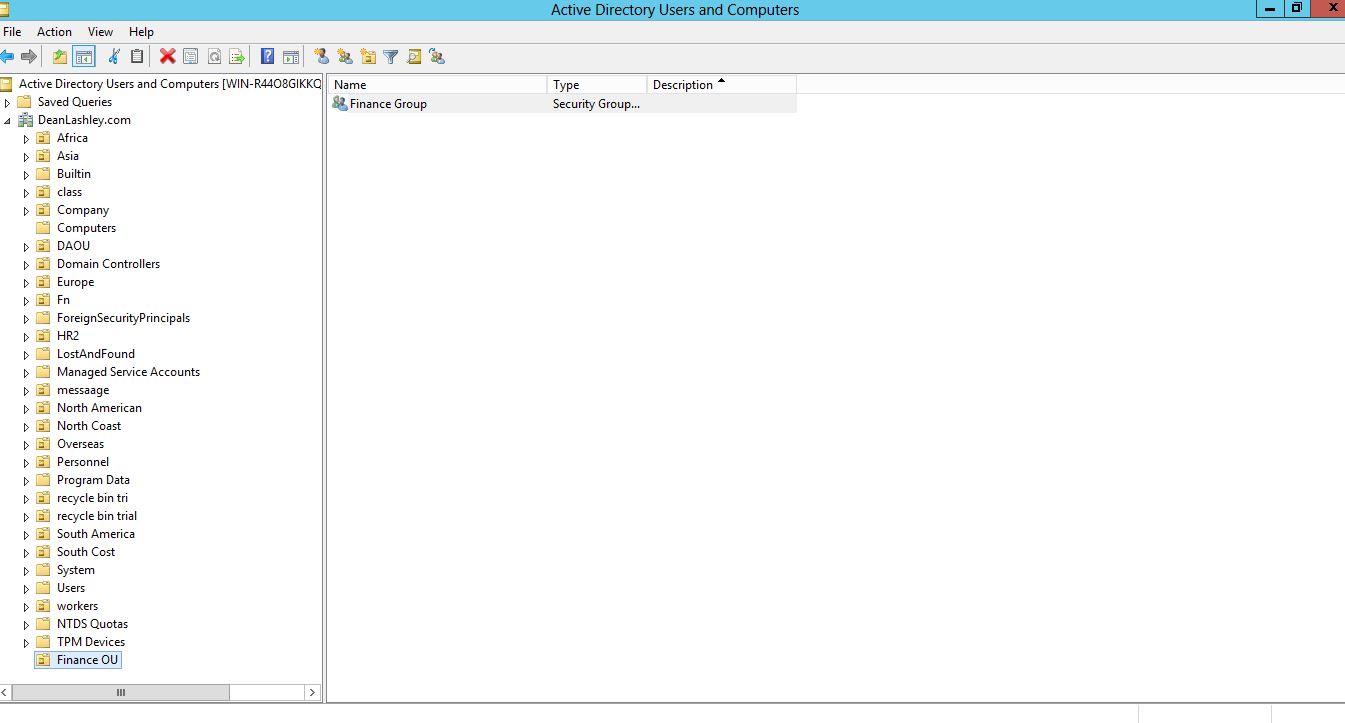Expand the Domain Controllers node
This screenshot has height=723, width=1345.
tap(27, 265)
